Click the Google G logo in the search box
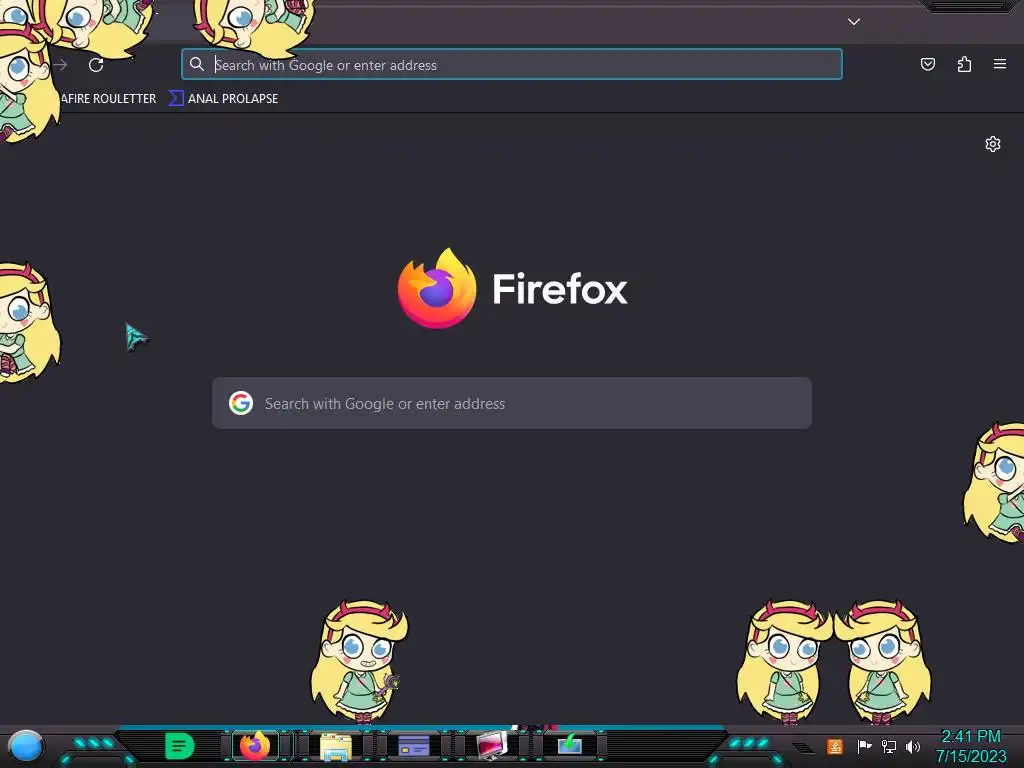The height and width of the screenshot is (768, 1024). coord(241,403)
